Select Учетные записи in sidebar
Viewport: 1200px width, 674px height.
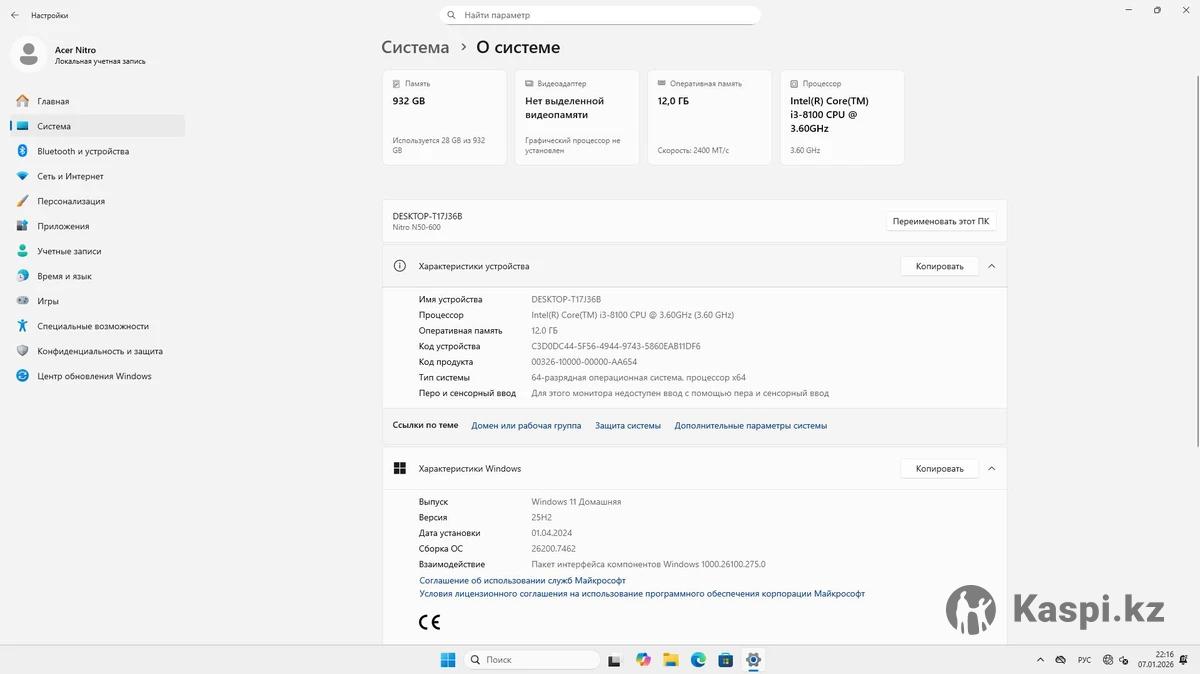click(69, 251)
